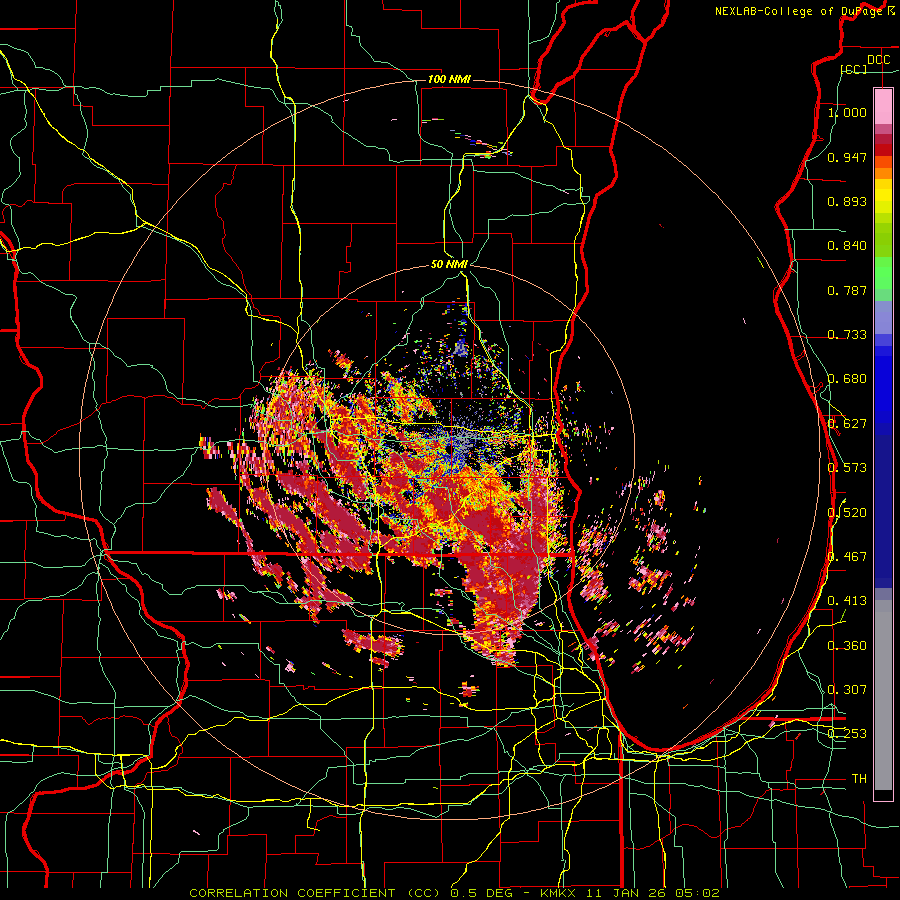Click the 100 NMI range ring label

coord(449,79)
